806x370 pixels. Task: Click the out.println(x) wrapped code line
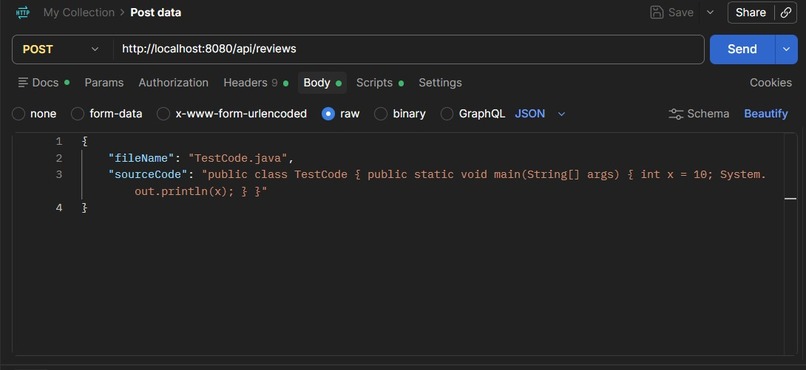[201, 191]
